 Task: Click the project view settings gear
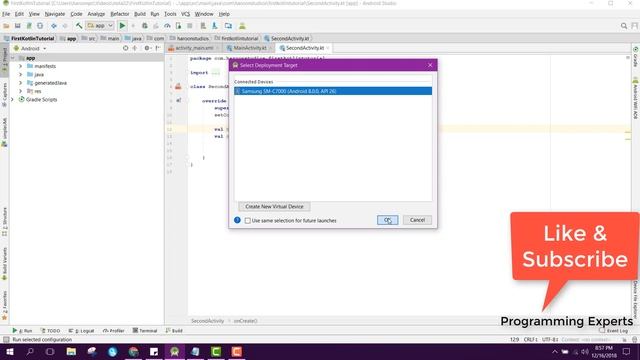pyautogui.click(x=147, y=48)
